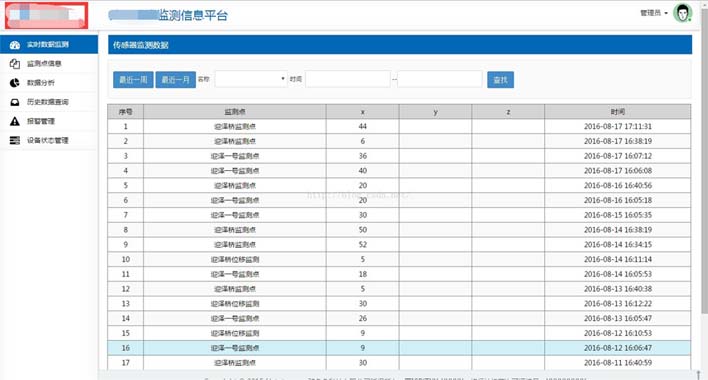The height and width of the screenshot is (380, 708).
Task: Click the 实时数据监测 dashboard gauge icon
Action: coord(15,45)
